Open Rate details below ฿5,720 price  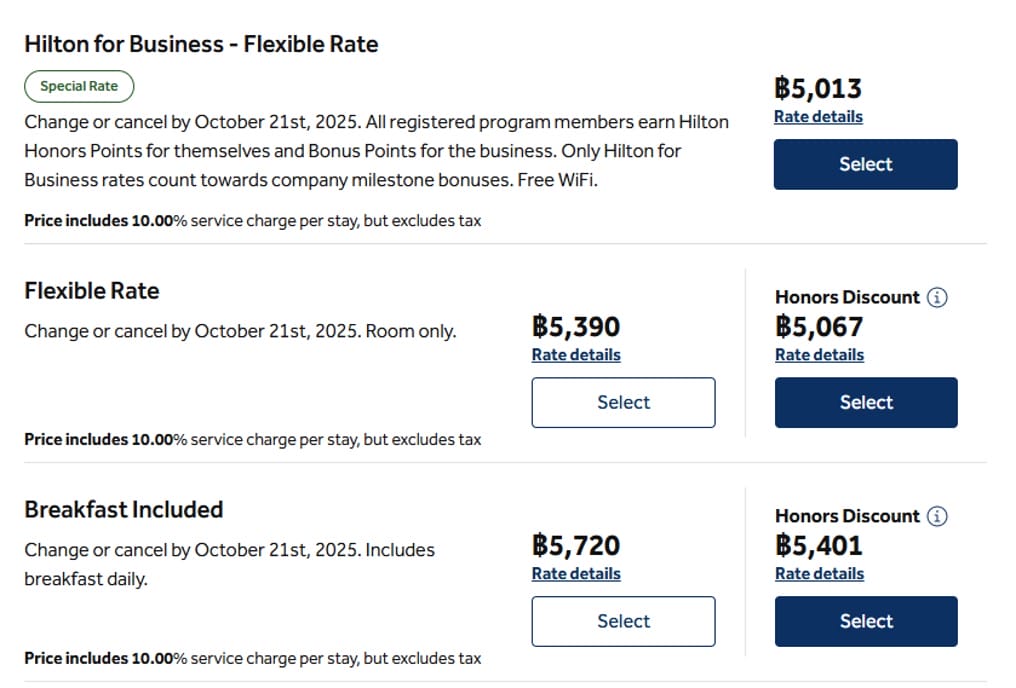click(x=576, y=574)
